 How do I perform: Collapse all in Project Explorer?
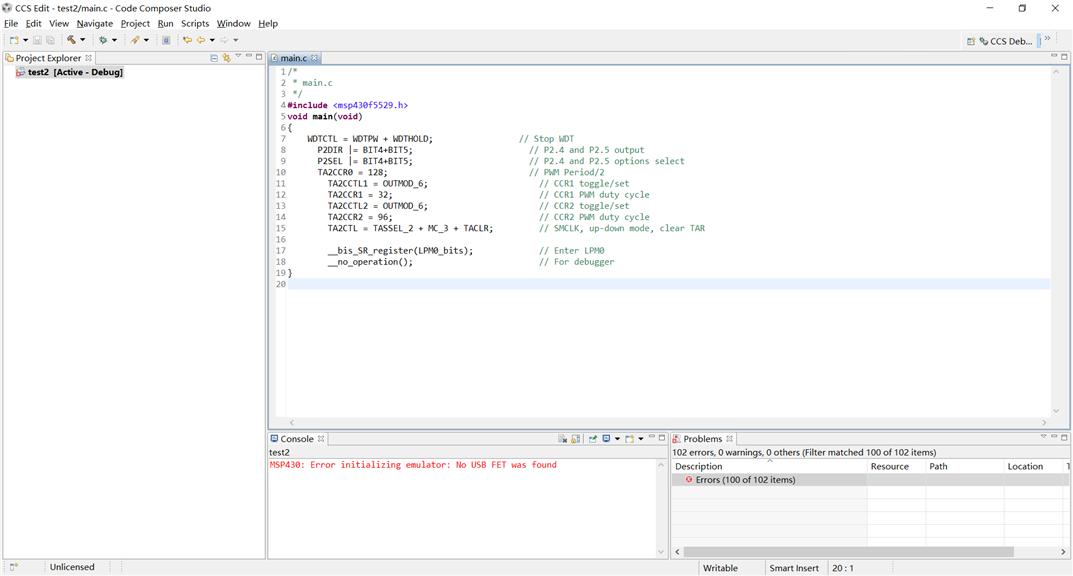coord(214,58)
